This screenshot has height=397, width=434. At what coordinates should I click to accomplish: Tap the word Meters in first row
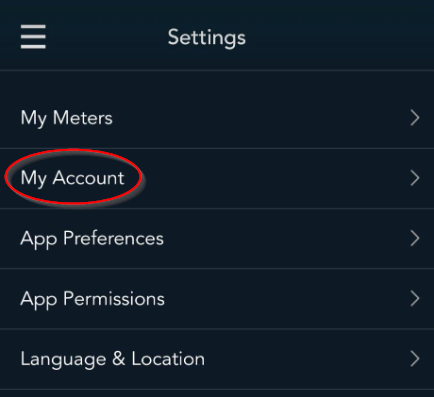pos(83,118)
